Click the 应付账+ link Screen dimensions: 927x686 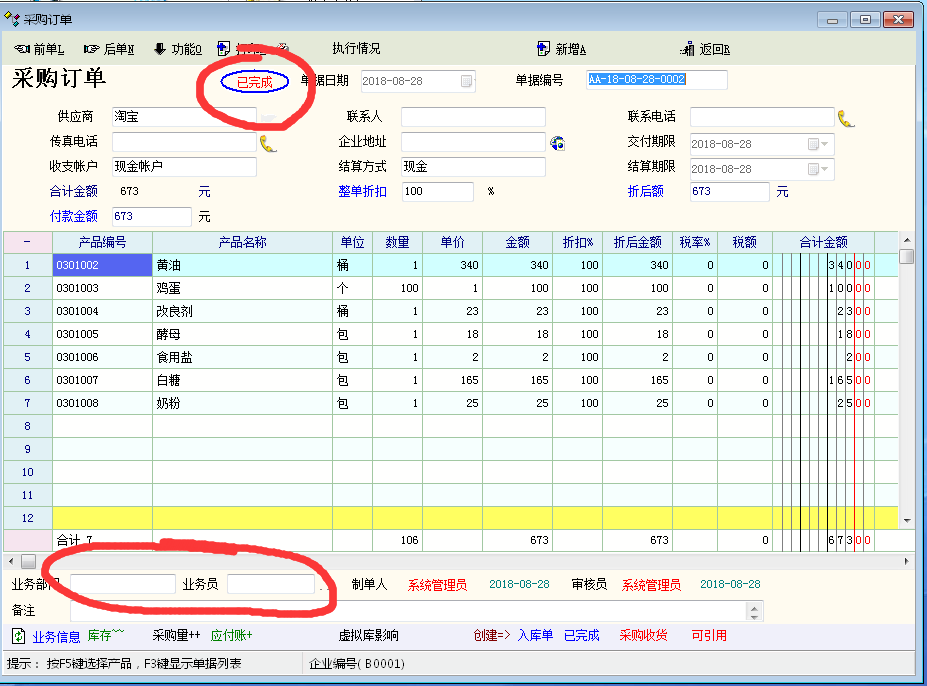coord(231,635)
